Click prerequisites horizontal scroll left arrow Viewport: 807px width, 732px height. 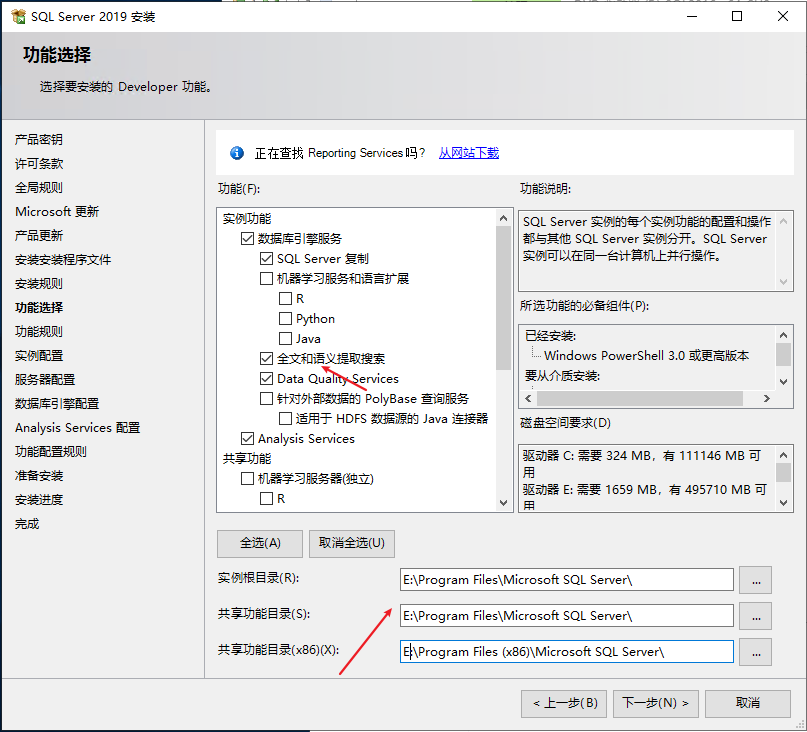(529, 398)
